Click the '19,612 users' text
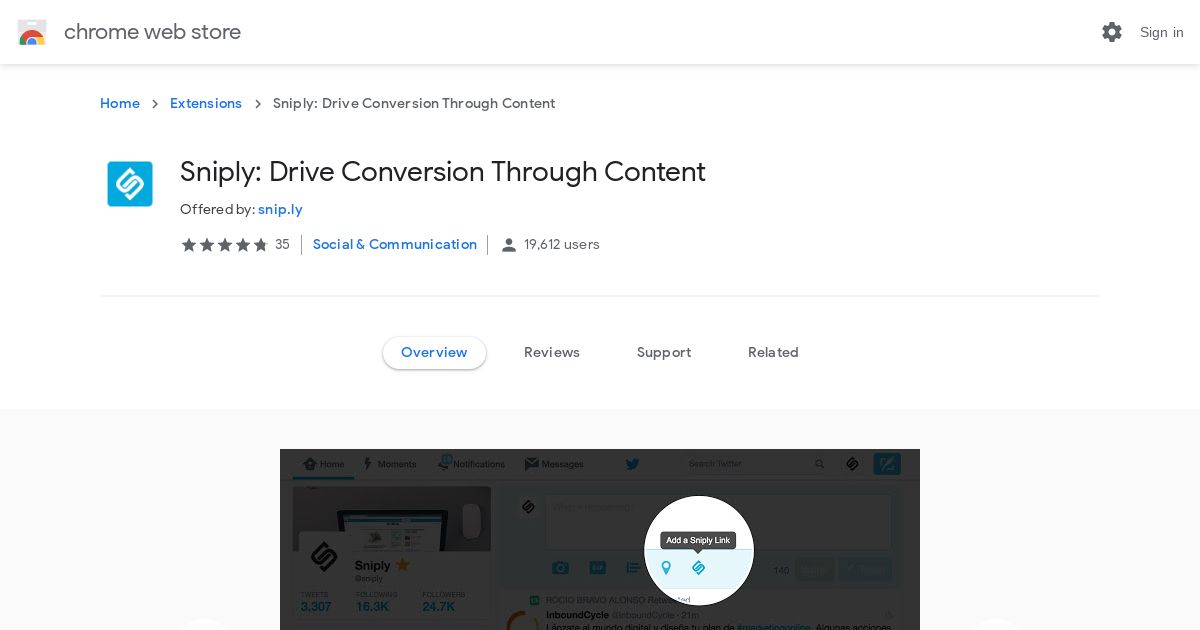The width and height of the screenshot is (1200, 630). [562, 245]
